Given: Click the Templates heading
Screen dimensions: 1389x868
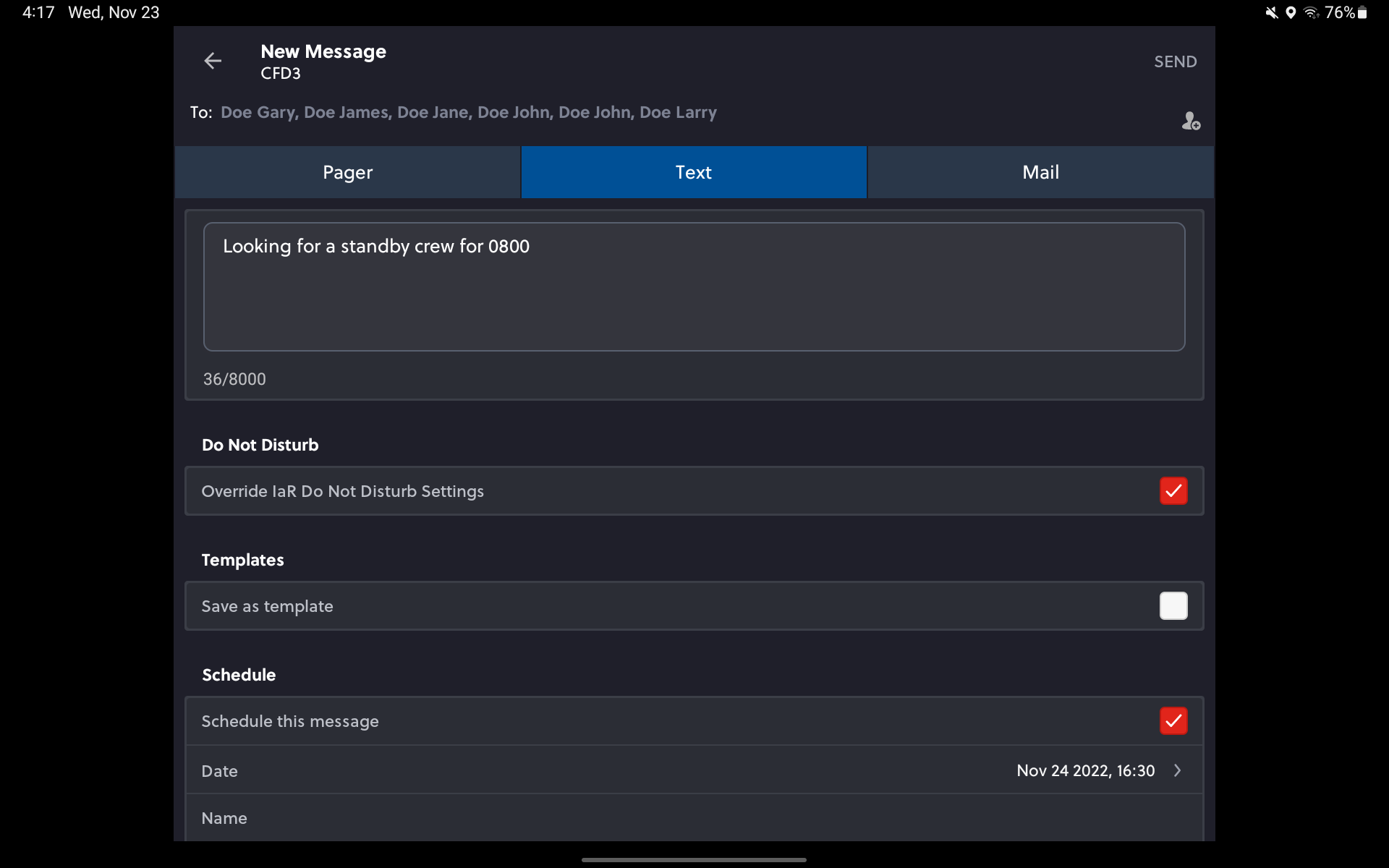Looking at the screenshot, I should [x=242, y=560].
